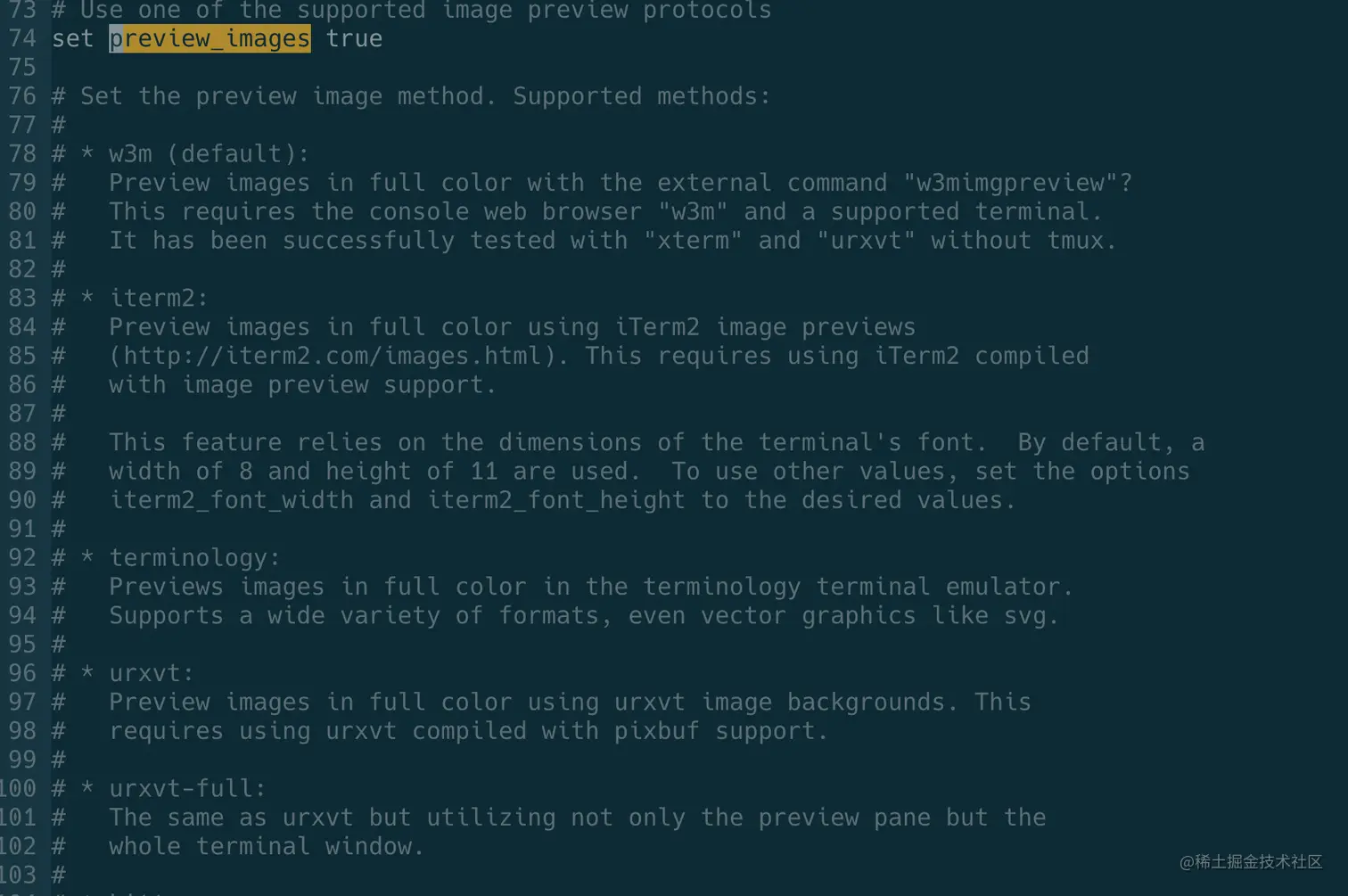Click line number 88 in the gutter
Image resolution: width=1348 pixels, height=896 pixels.
tap(22, 442)
